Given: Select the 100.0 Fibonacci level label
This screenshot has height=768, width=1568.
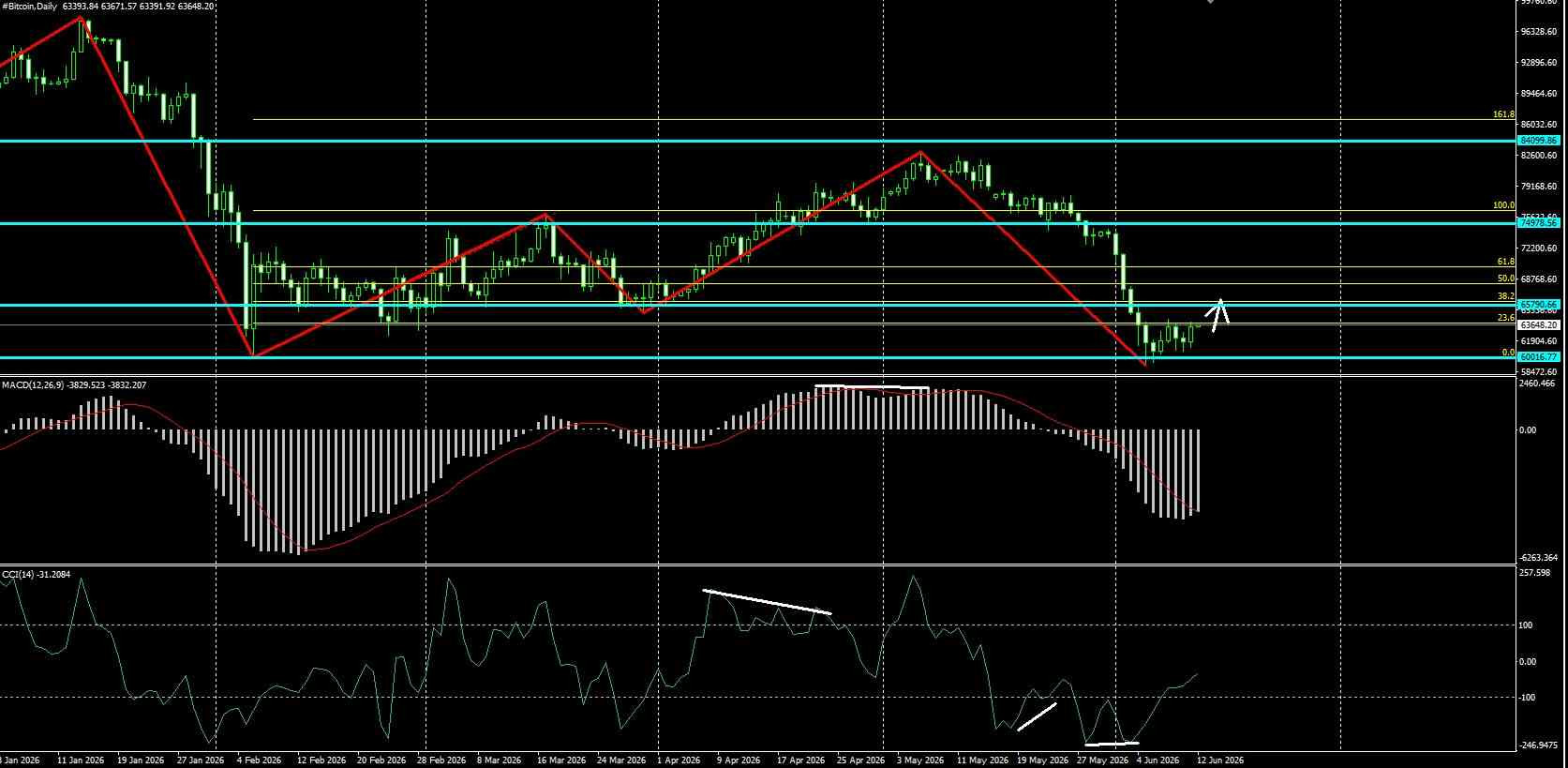Looking at the screenshot, I should coord(1503,205).
